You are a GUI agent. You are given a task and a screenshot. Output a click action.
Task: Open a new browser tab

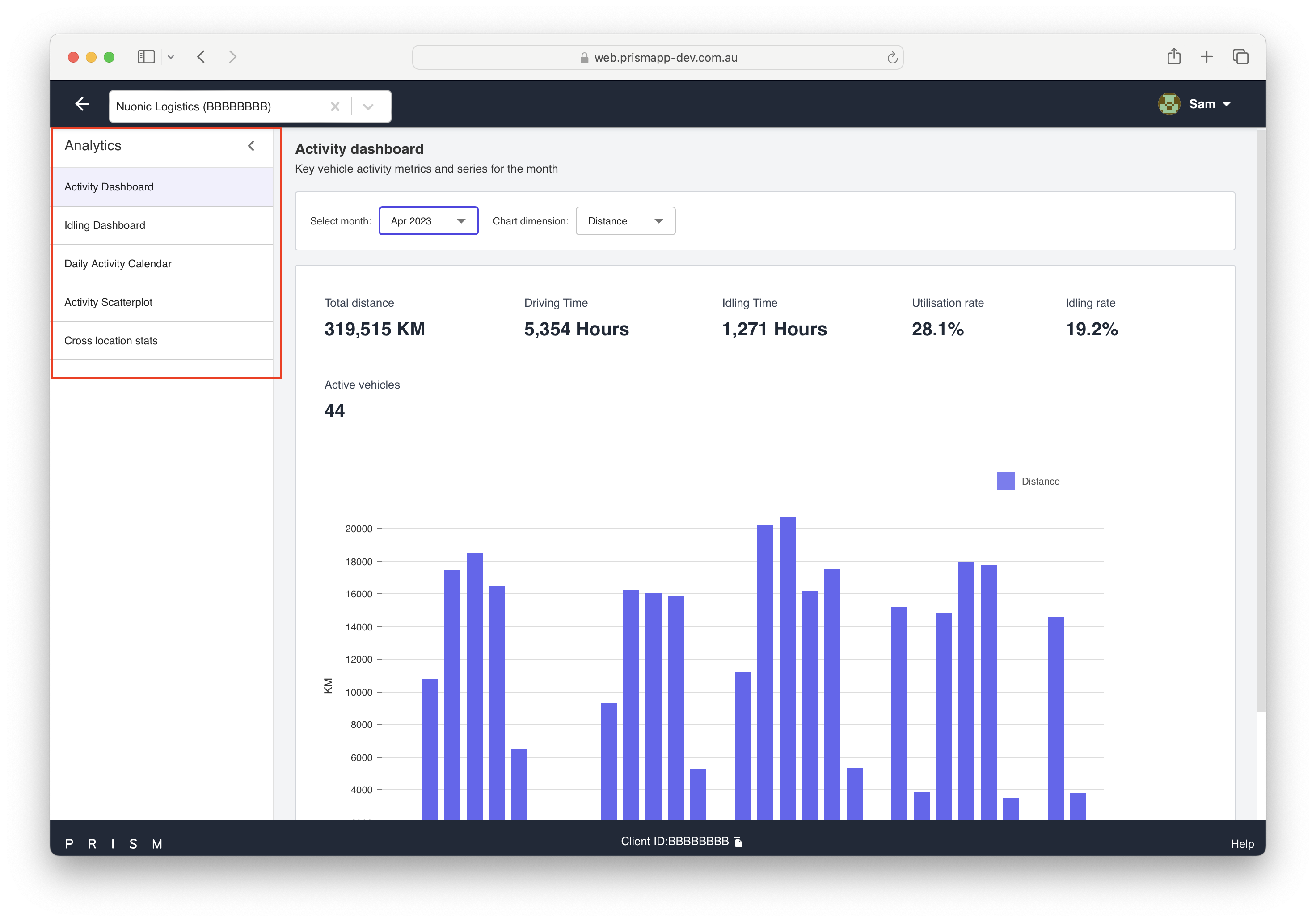coord(1206,57)
